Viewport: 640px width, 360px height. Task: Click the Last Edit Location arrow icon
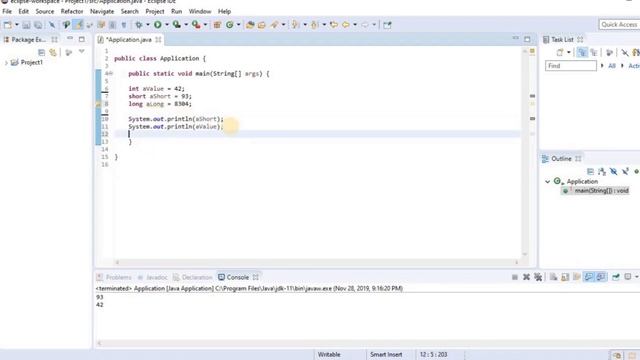(333, 25)
